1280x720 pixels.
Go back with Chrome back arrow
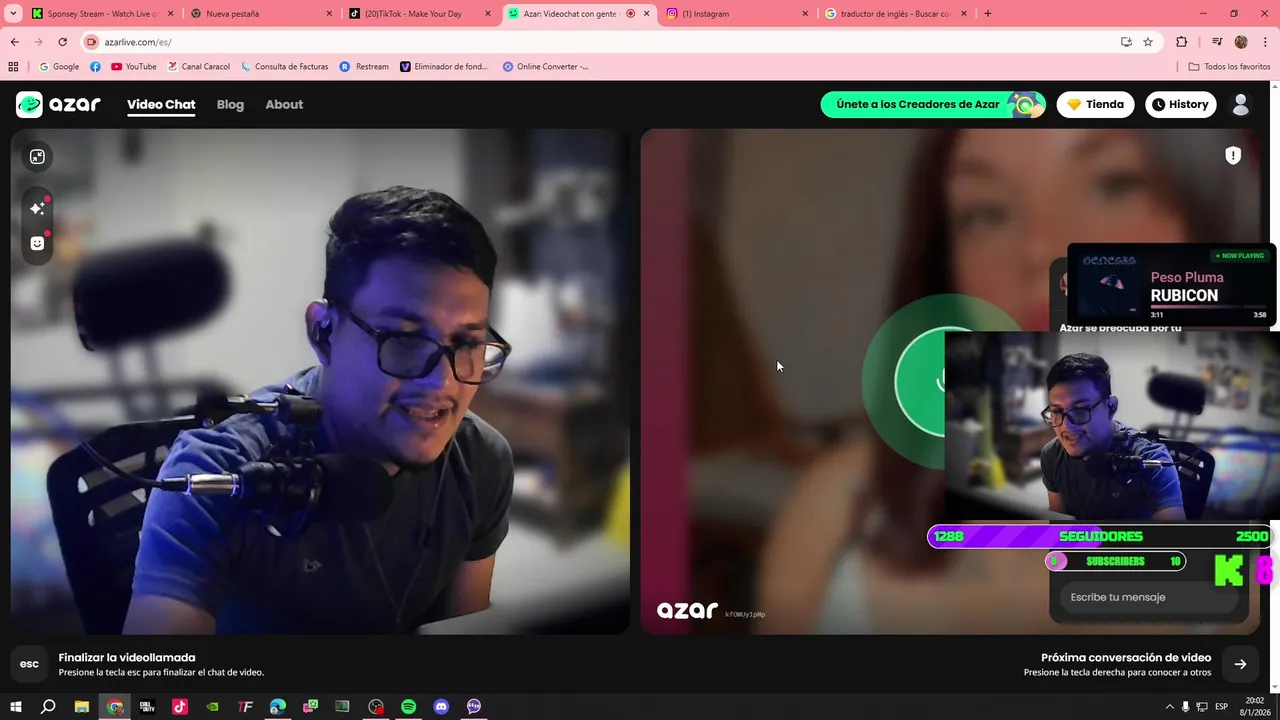(14, 42)
